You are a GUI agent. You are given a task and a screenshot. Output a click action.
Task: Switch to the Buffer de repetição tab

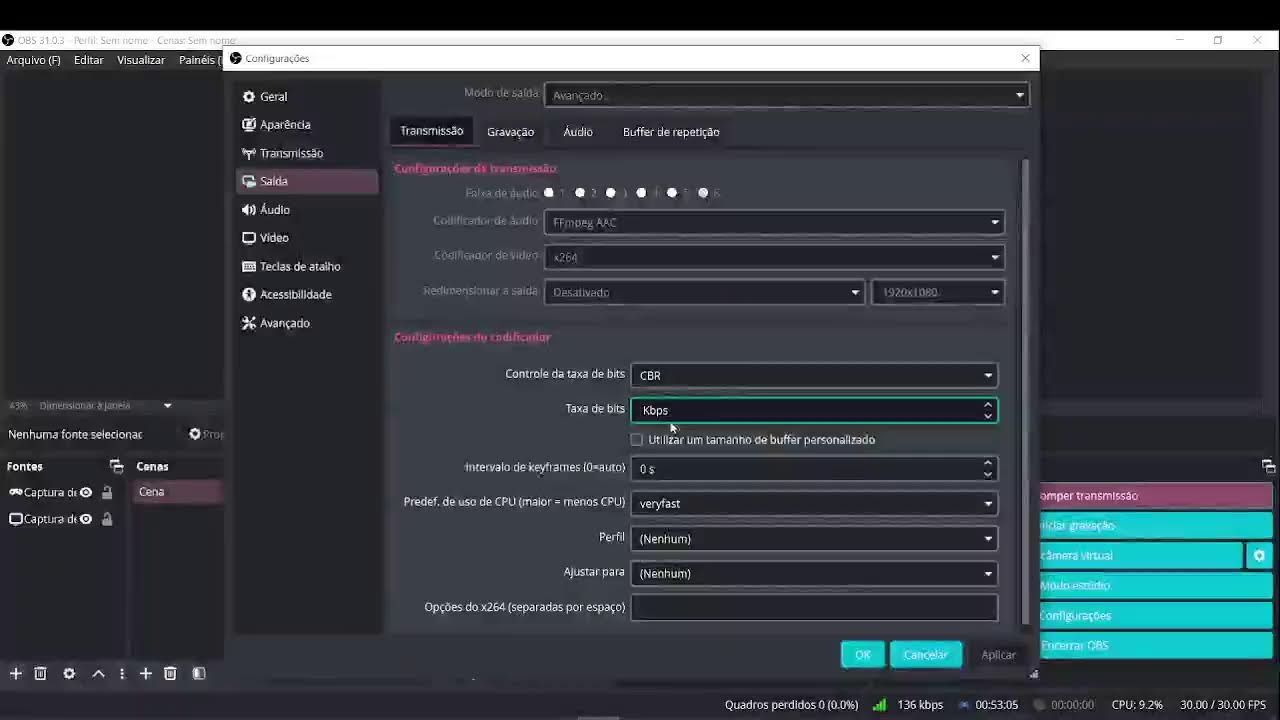point(671,132)
